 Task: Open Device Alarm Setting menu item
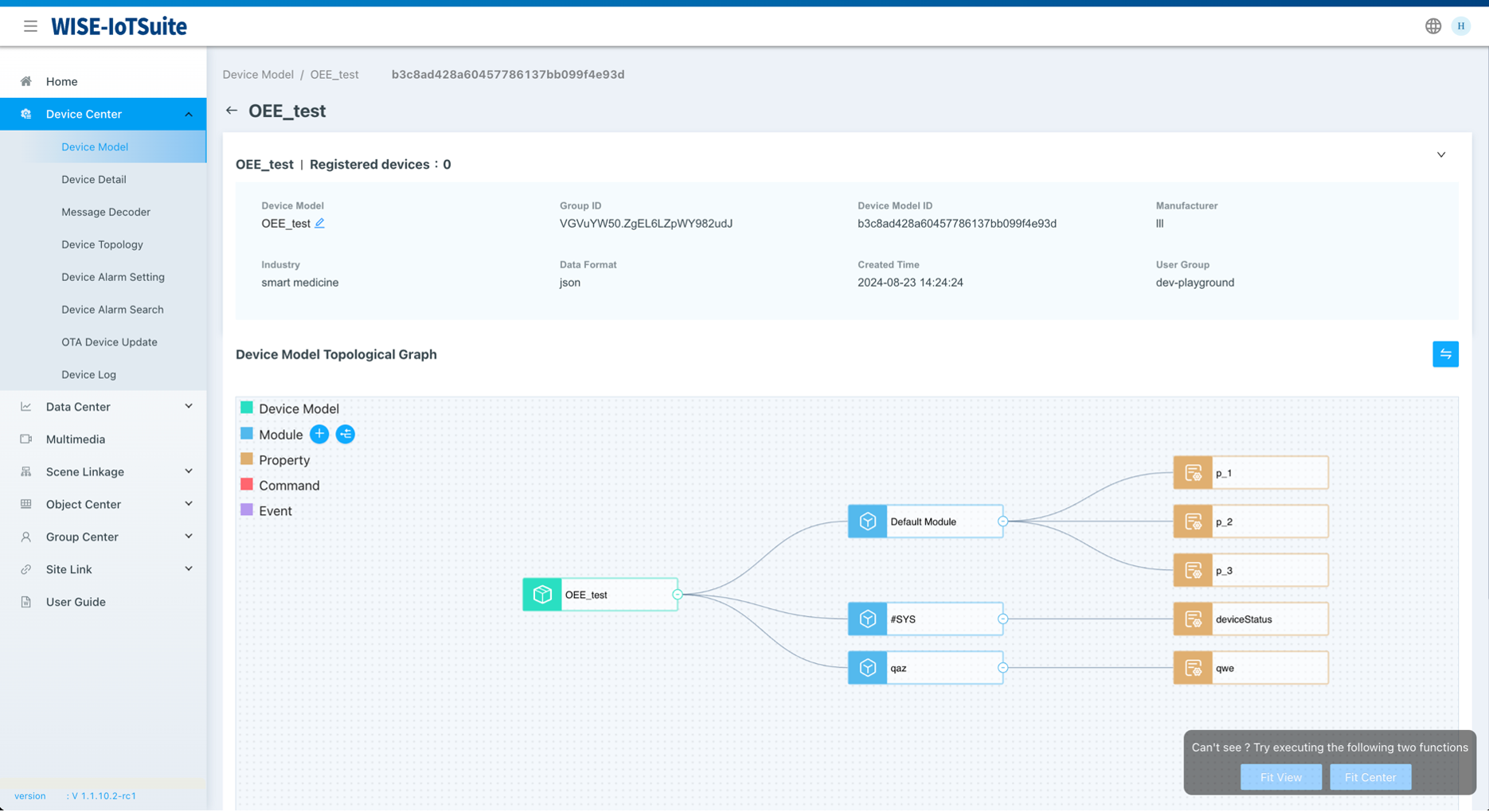click(104, 277)
